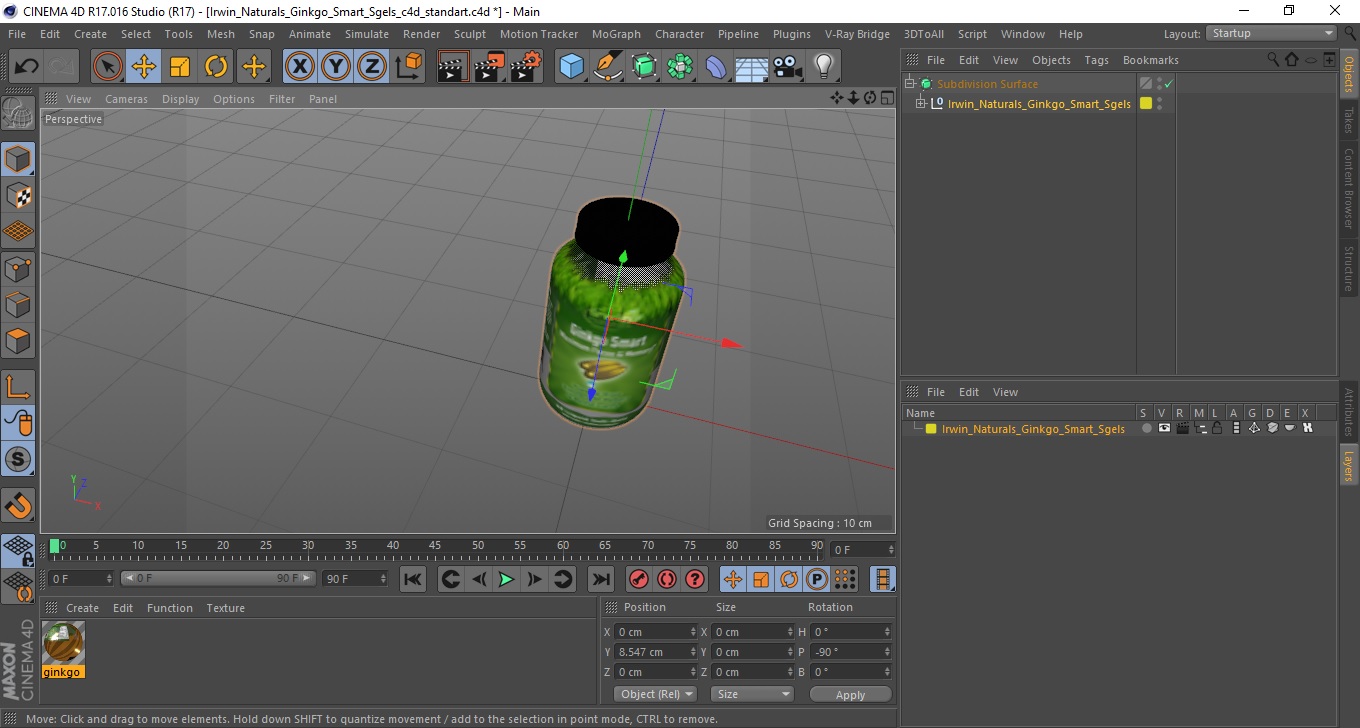Viewport: 1360px width, 728px height.
Task: Collapse the Subdivision Surface hierarchy
Action: (x=910, y=84)
